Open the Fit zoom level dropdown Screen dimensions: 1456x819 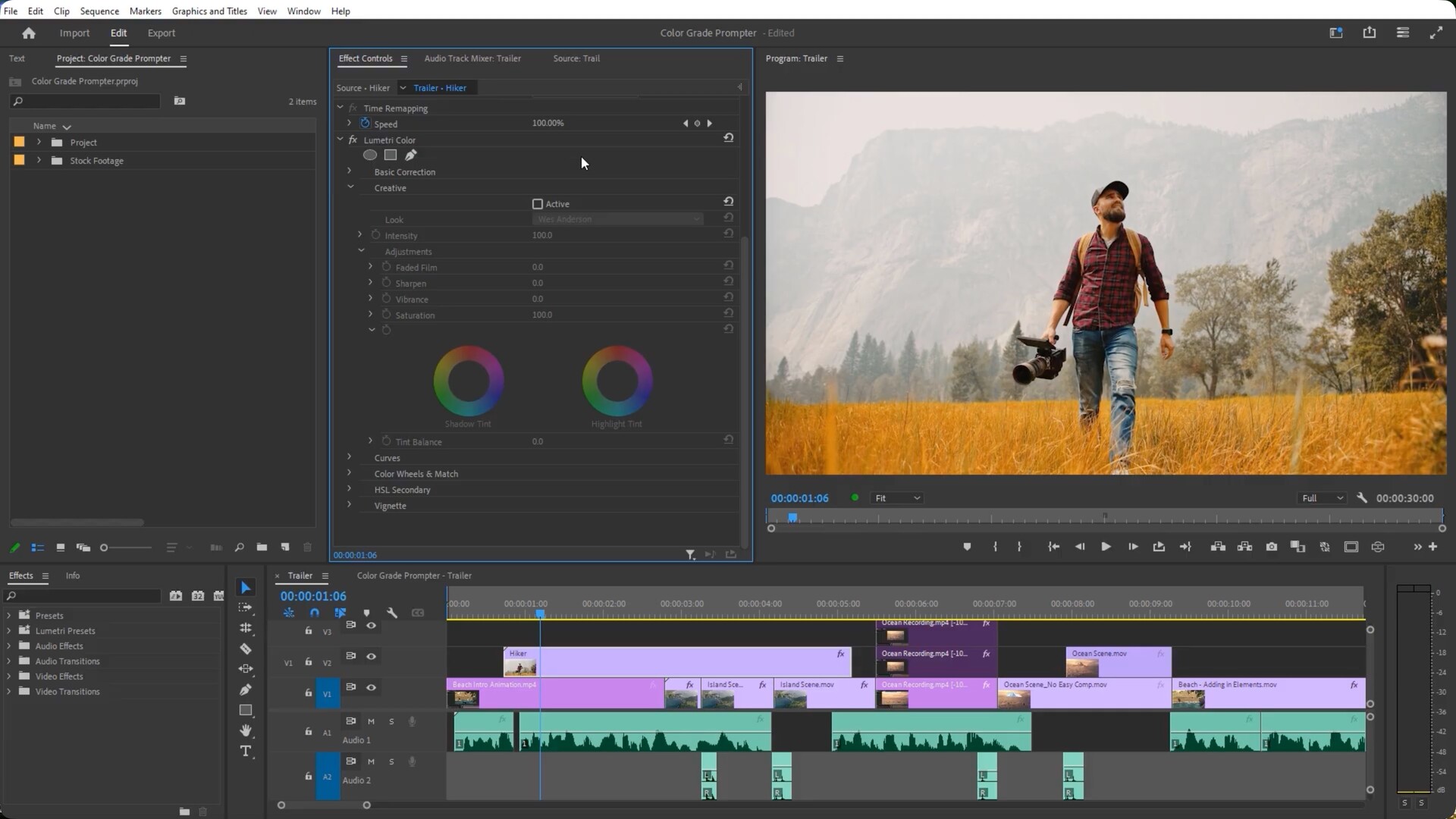point(897,498)
